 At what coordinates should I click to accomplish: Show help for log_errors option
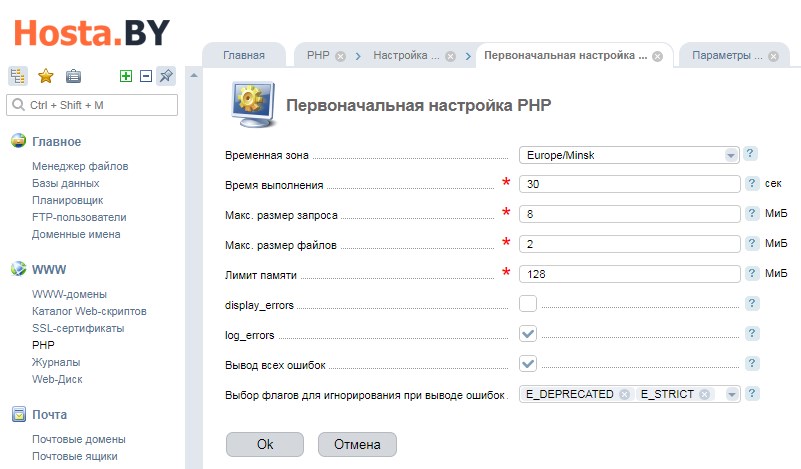point(751,334)
